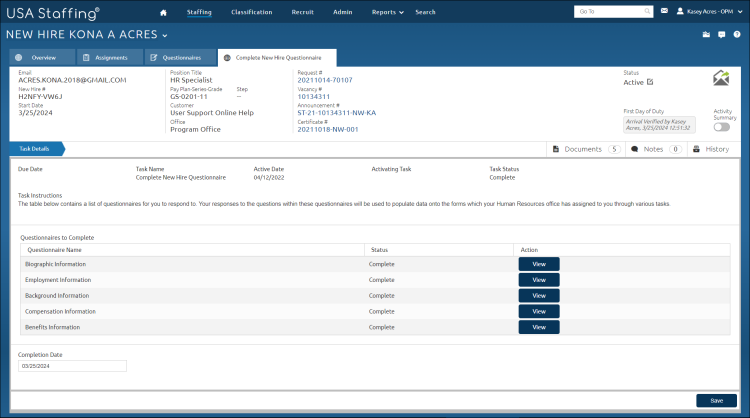
Task: Open the Search menu item
Action: coord(425,12)
